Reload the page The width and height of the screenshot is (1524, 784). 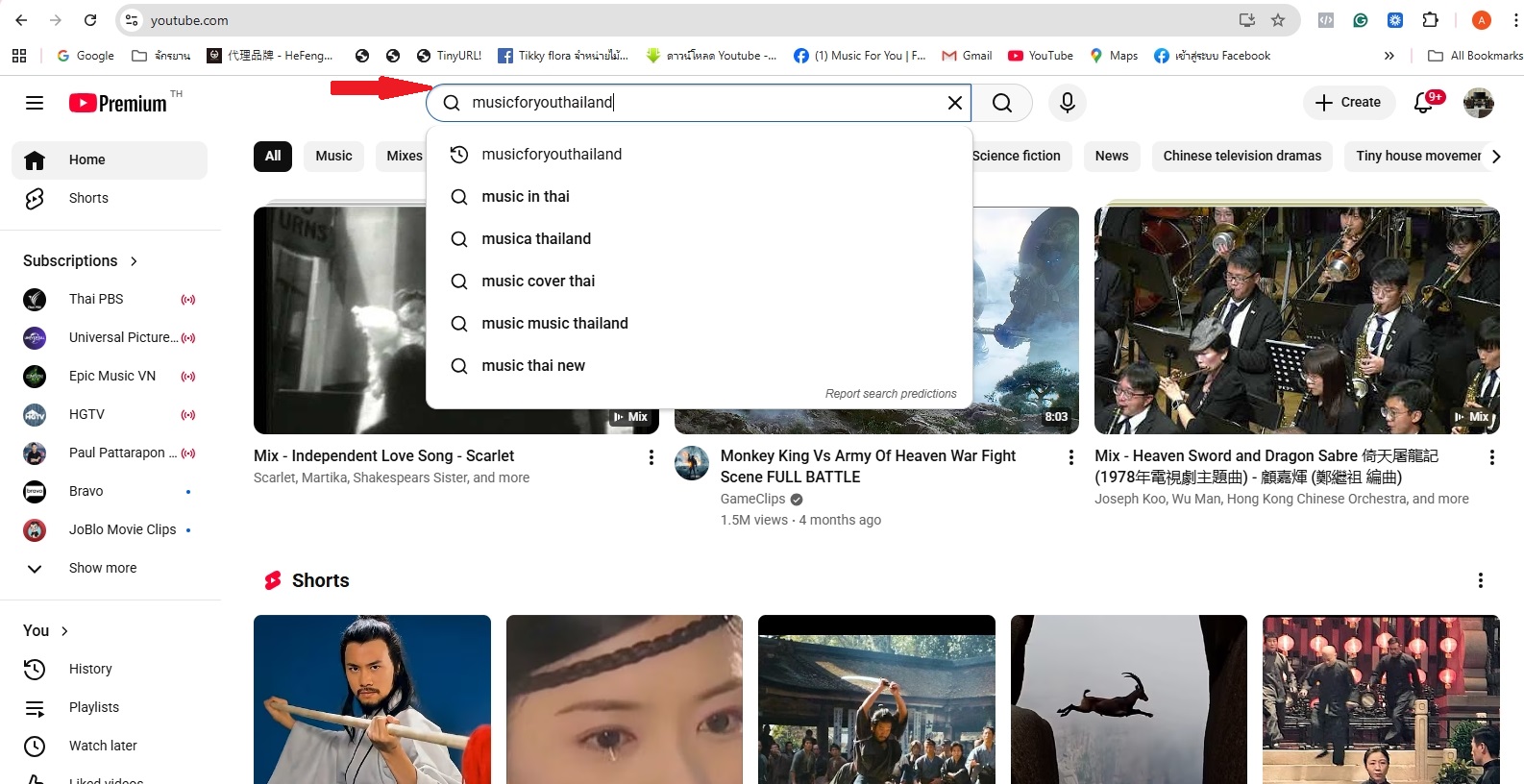[x=90, y=20]
